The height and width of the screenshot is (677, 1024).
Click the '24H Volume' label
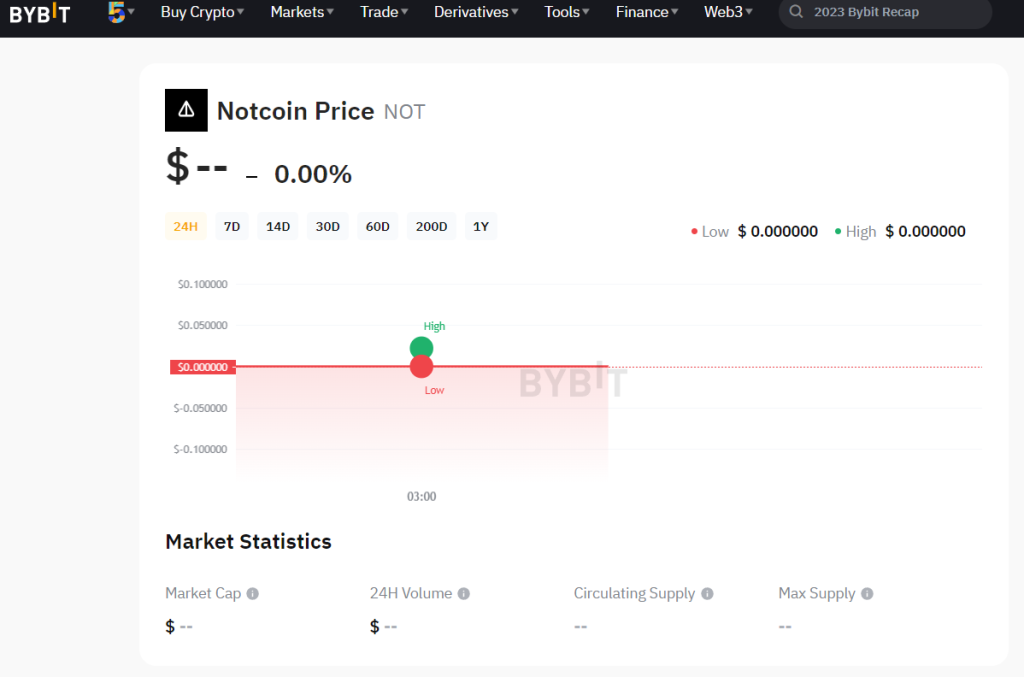click(x=411, y=593)
